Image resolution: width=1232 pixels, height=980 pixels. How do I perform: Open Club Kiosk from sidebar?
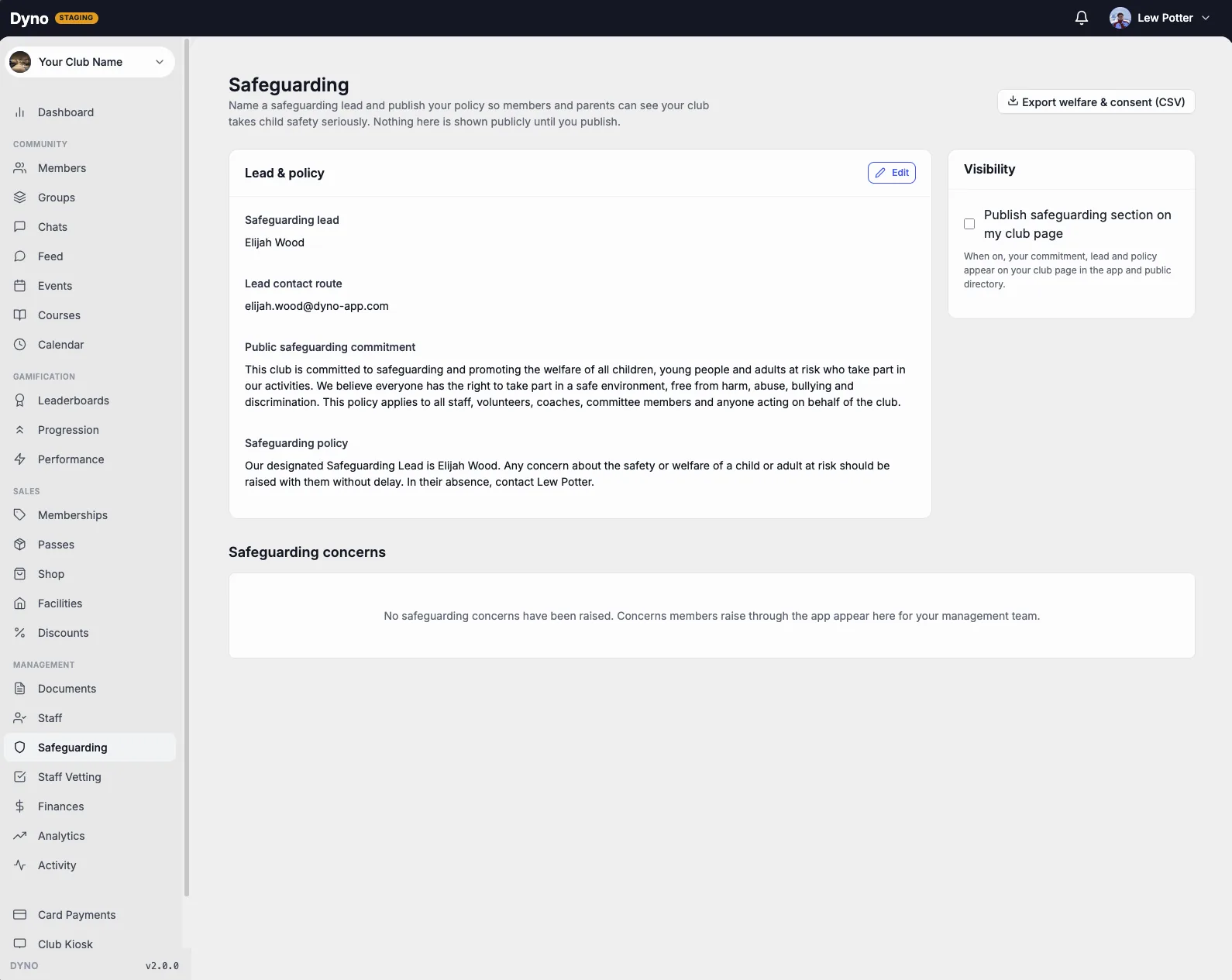pyautogui.click(x=90, y=944)
